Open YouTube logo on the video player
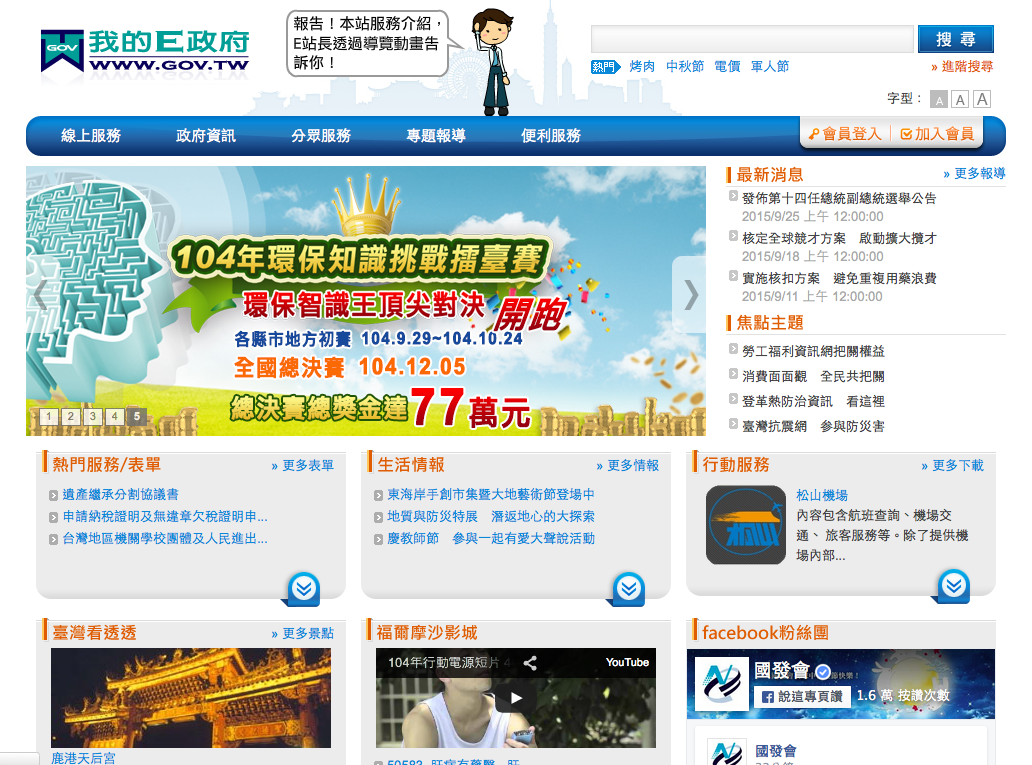 click(627, 662)
